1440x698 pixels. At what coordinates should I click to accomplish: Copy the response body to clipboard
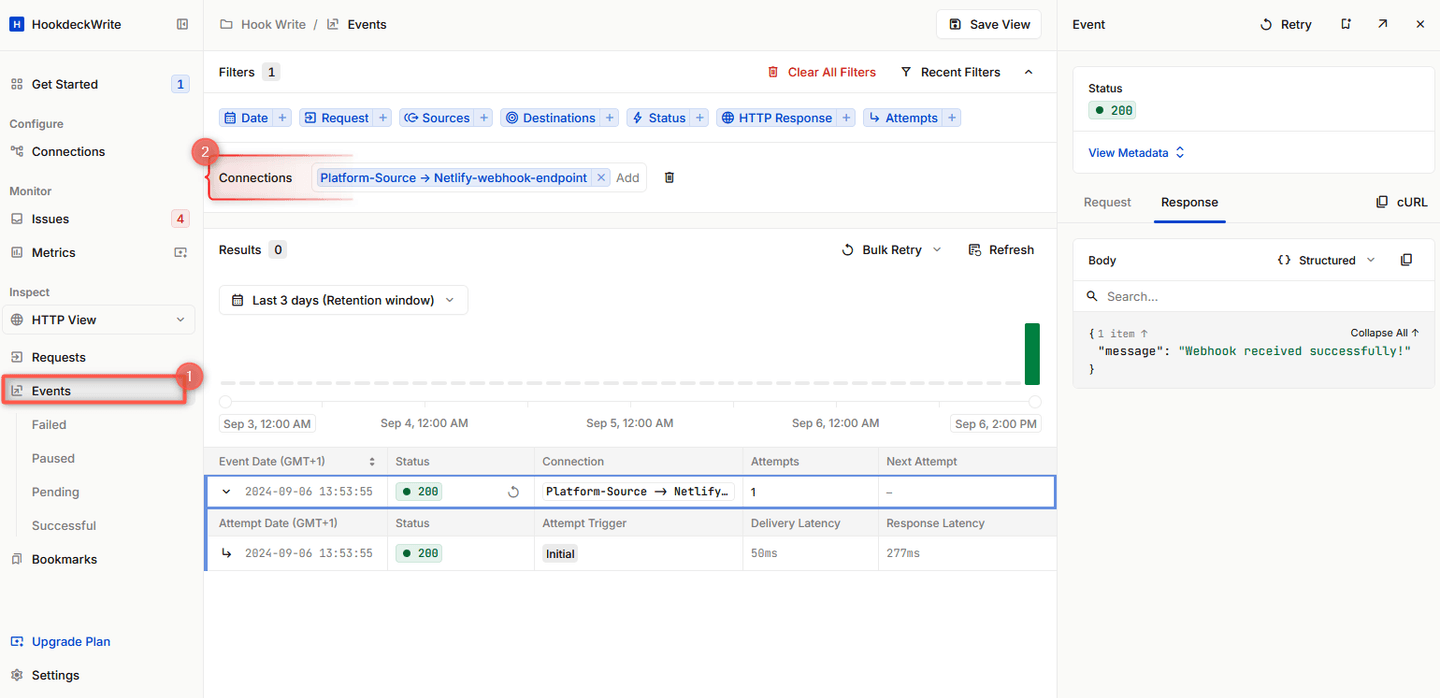click(x=1406, y=260)
